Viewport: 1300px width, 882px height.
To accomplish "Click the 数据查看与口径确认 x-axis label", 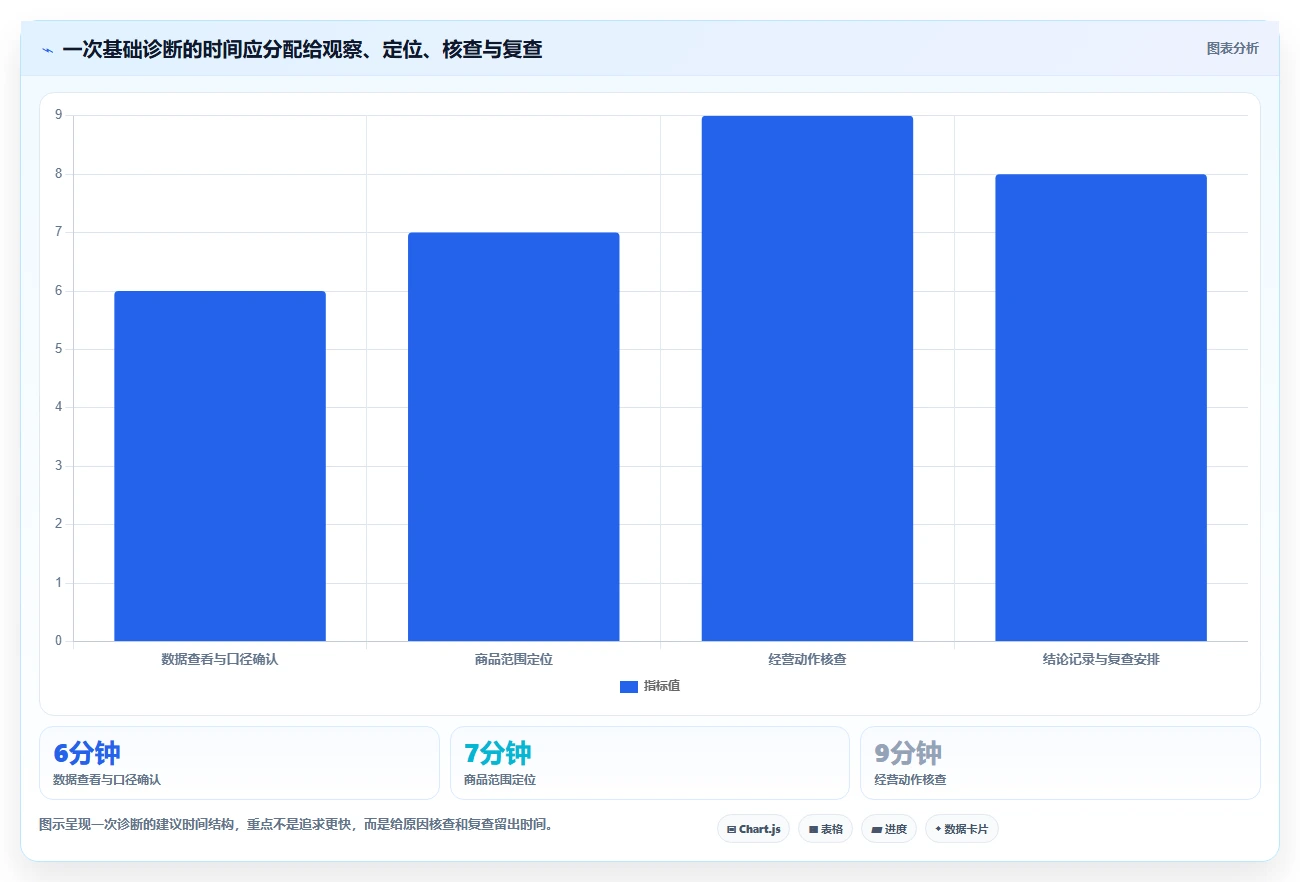I will (x=220, y=660).
